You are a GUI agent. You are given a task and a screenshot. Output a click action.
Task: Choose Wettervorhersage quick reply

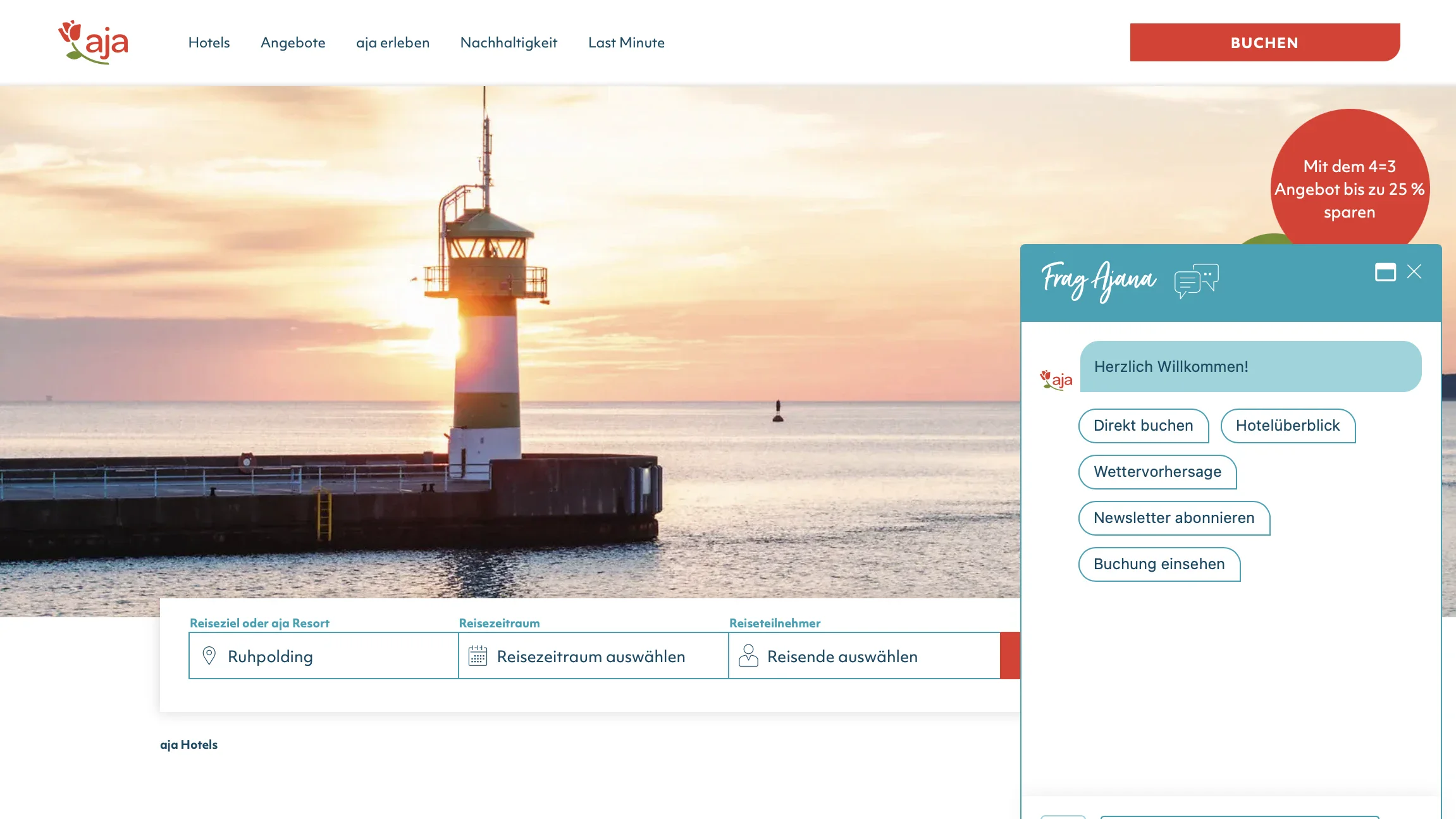[x=1157, y=472]
